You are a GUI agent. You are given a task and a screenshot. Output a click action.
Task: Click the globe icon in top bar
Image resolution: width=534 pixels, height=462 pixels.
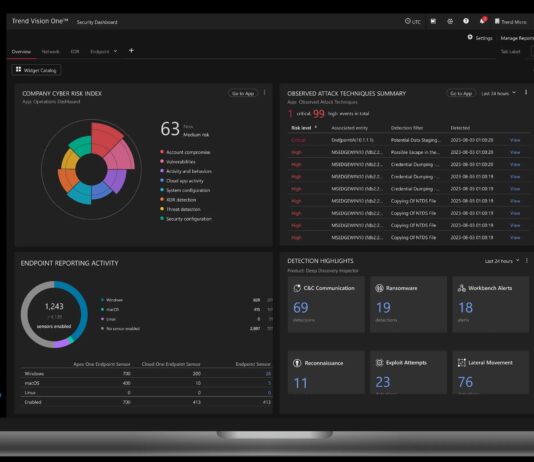pos(450,21)
